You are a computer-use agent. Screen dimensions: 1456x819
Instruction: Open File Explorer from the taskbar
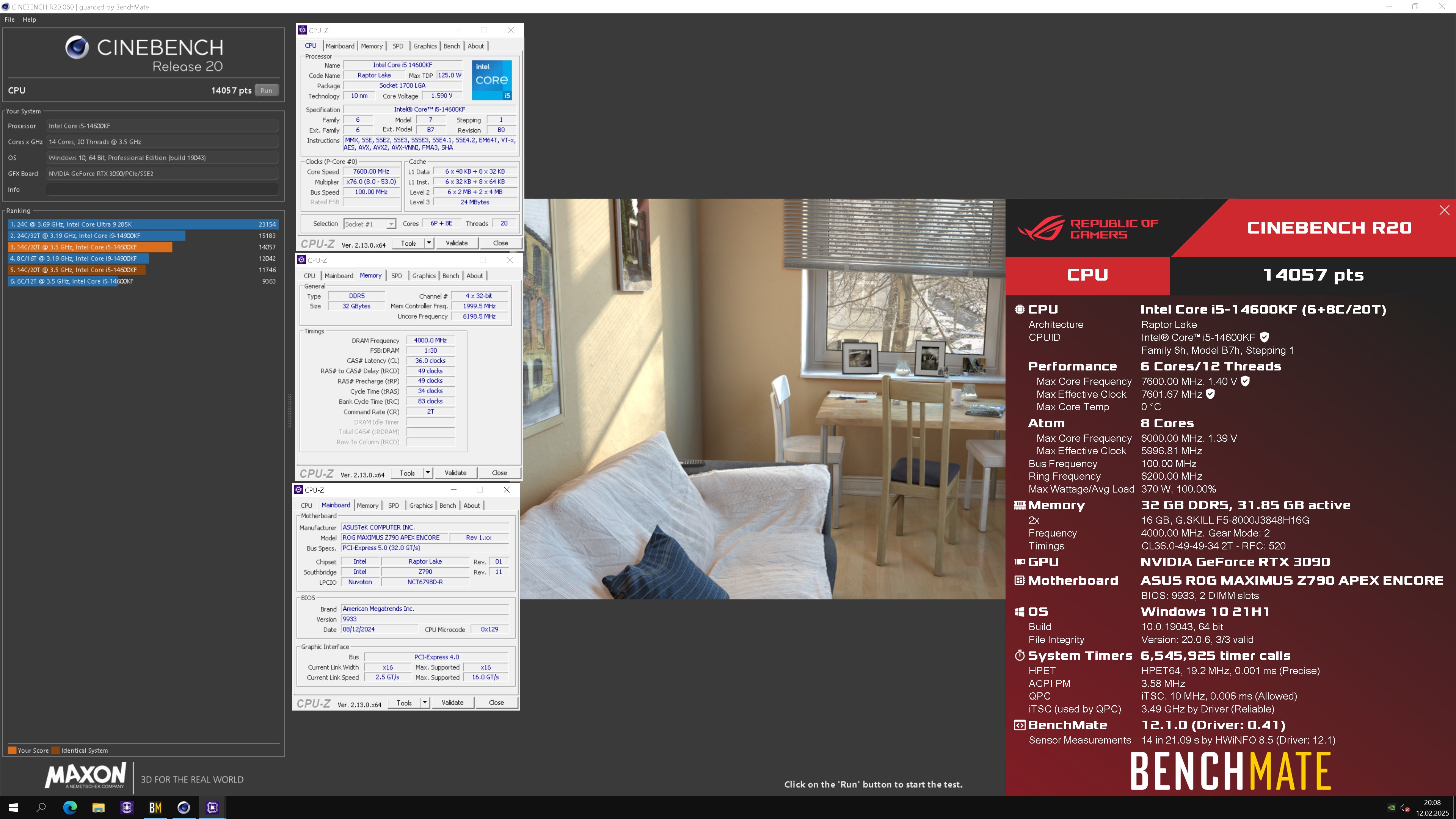pyautogui.click(x=98, y=808)
